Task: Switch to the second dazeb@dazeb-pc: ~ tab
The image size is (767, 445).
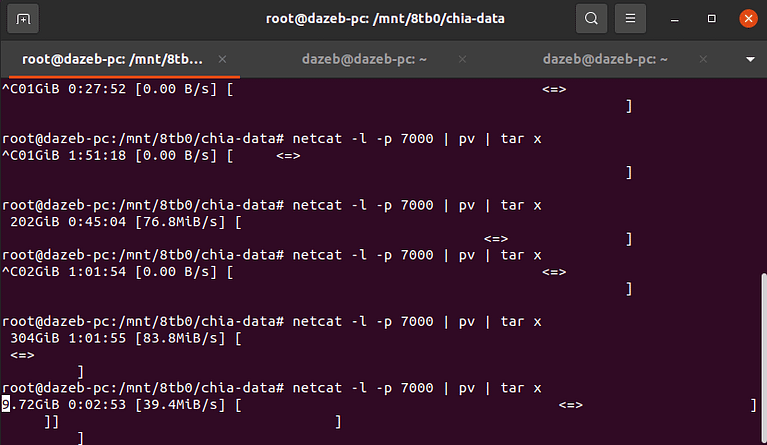Action: pyautogui.click(x=364, y=59)
